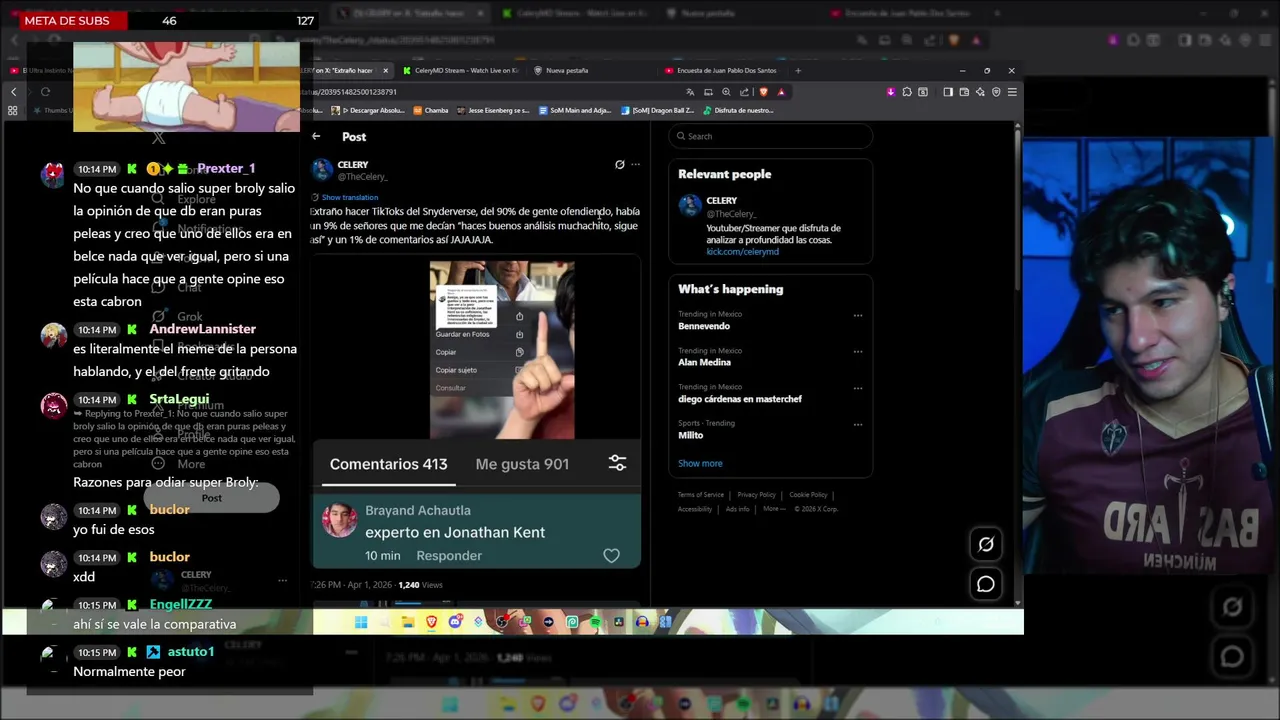
Task: Click the zoom magnifier icon in address bar
Action: (x=726, y=92)
